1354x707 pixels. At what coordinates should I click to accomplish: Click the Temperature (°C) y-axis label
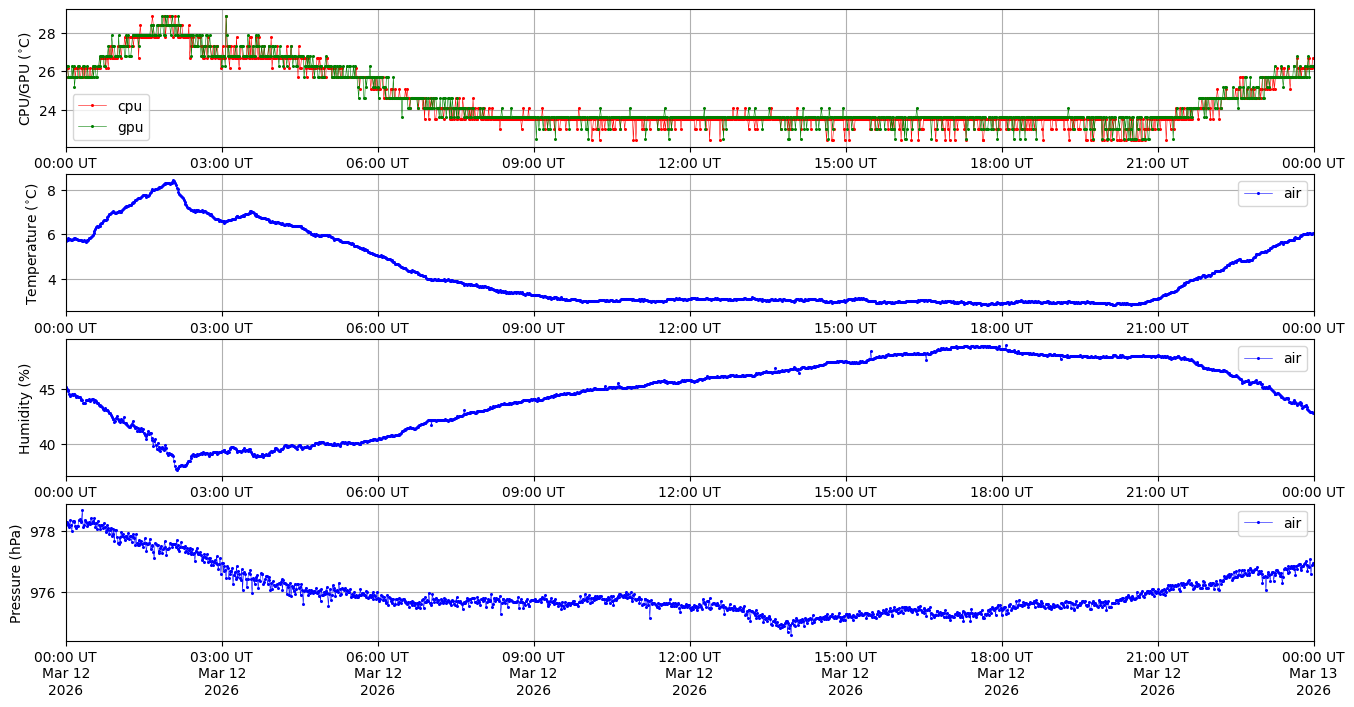point(31,243)
